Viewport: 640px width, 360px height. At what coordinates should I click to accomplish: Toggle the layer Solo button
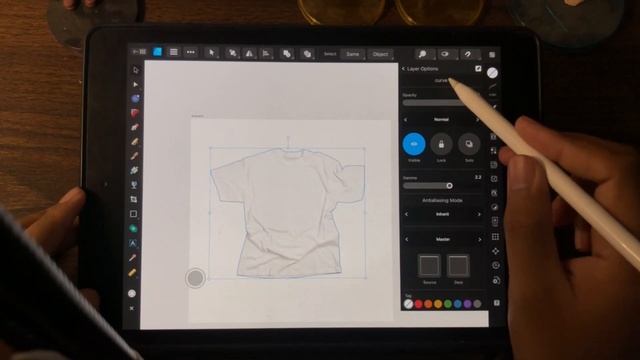pos(469,144)
